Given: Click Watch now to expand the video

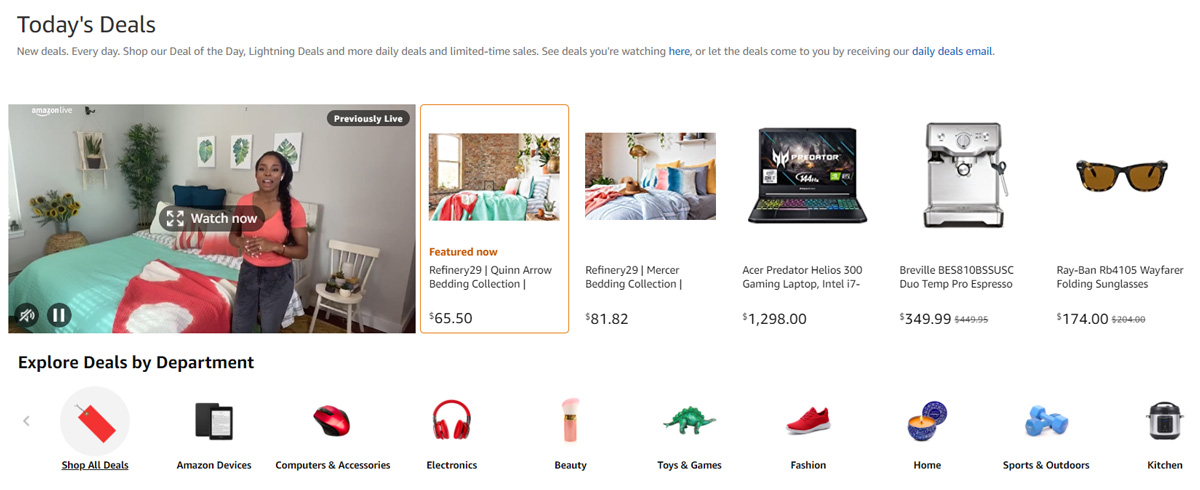Looking at the screenshot, I should point(212,218).
